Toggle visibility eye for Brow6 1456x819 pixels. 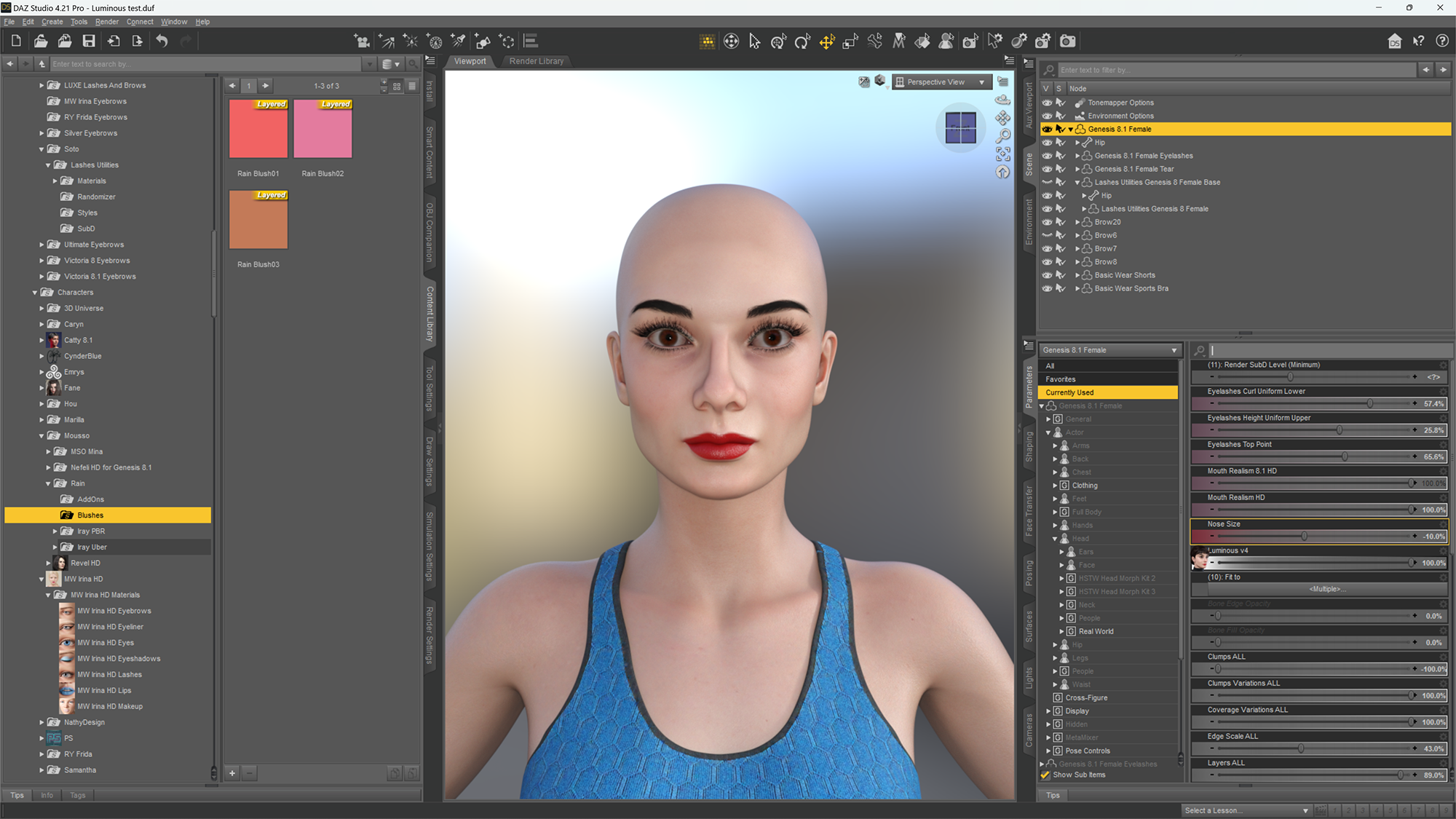click(x=1047, y=235)
